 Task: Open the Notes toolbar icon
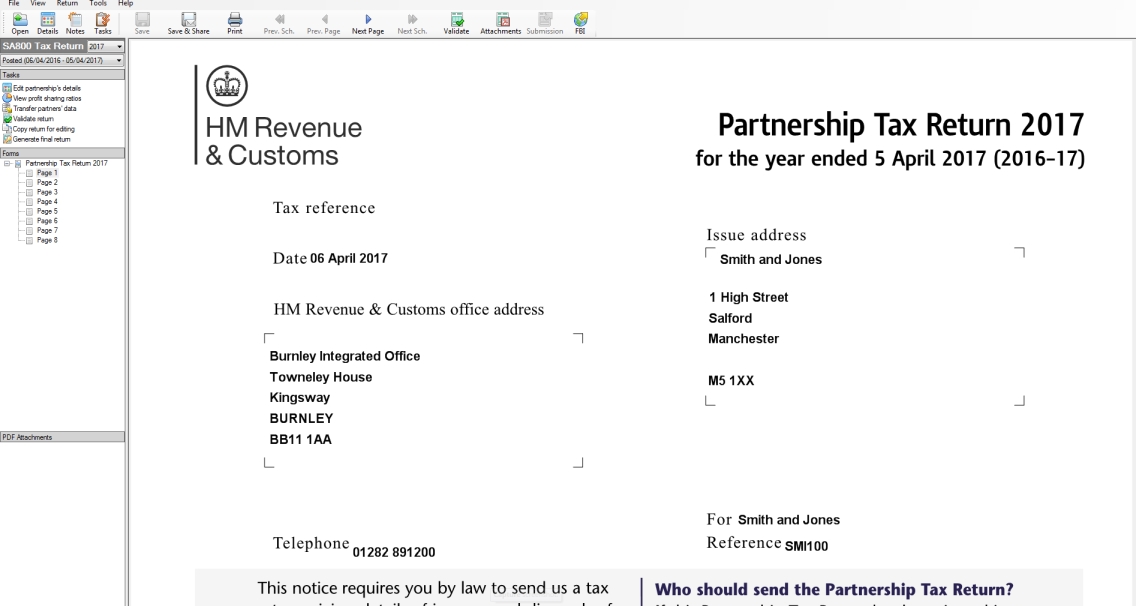[75, 22]
